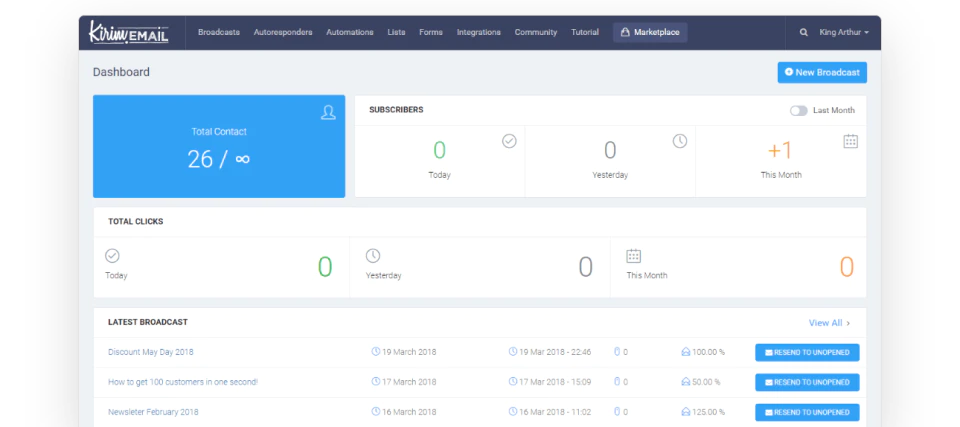Resend Discount May Day 2018 to unopened

click(x=807, y=352)
